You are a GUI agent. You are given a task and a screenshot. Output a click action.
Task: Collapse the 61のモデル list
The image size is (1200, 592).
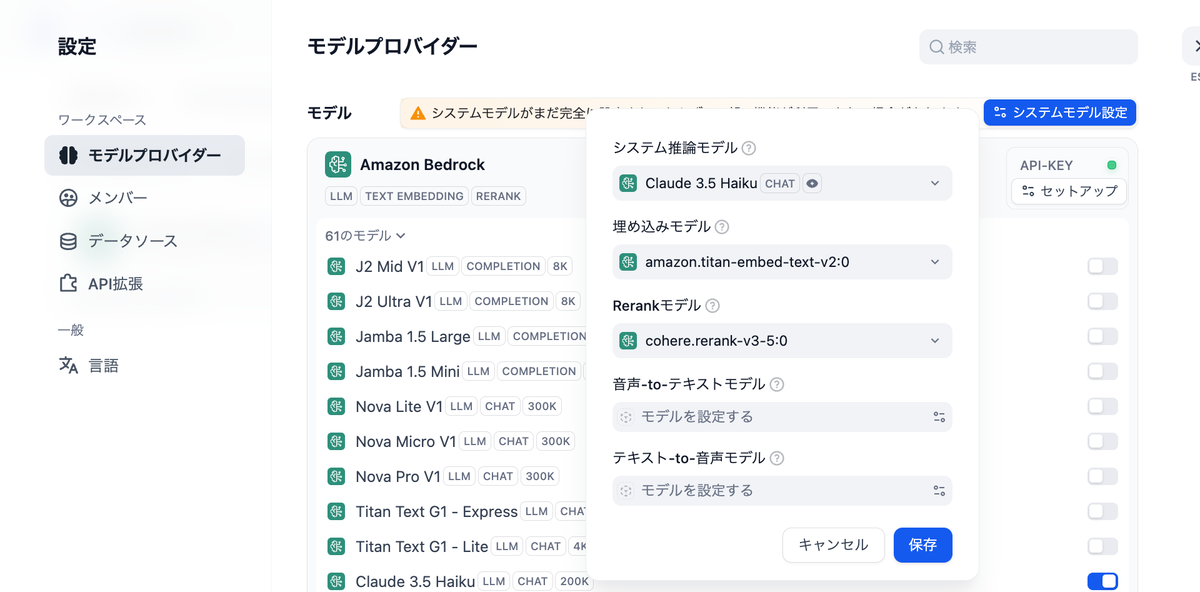[365, 236]
